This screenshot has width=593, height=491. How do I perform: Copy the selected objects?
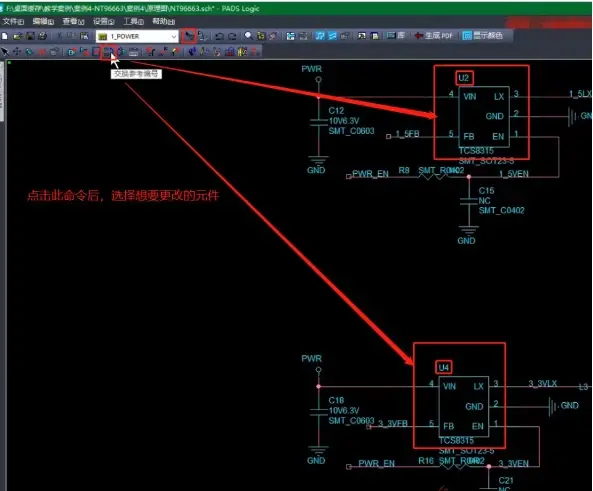tap(71, 36)
